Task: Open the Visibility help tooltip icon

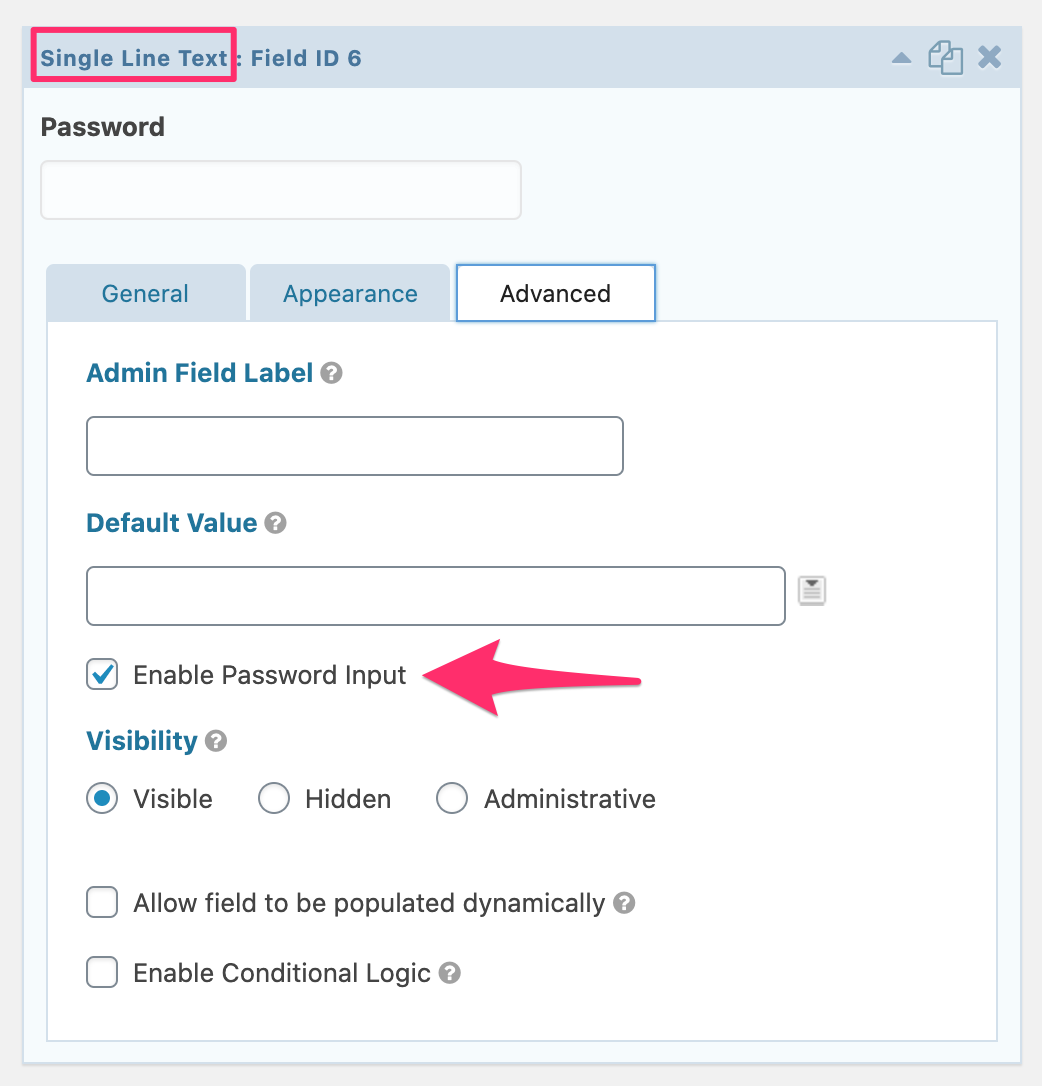Action: 216,741
